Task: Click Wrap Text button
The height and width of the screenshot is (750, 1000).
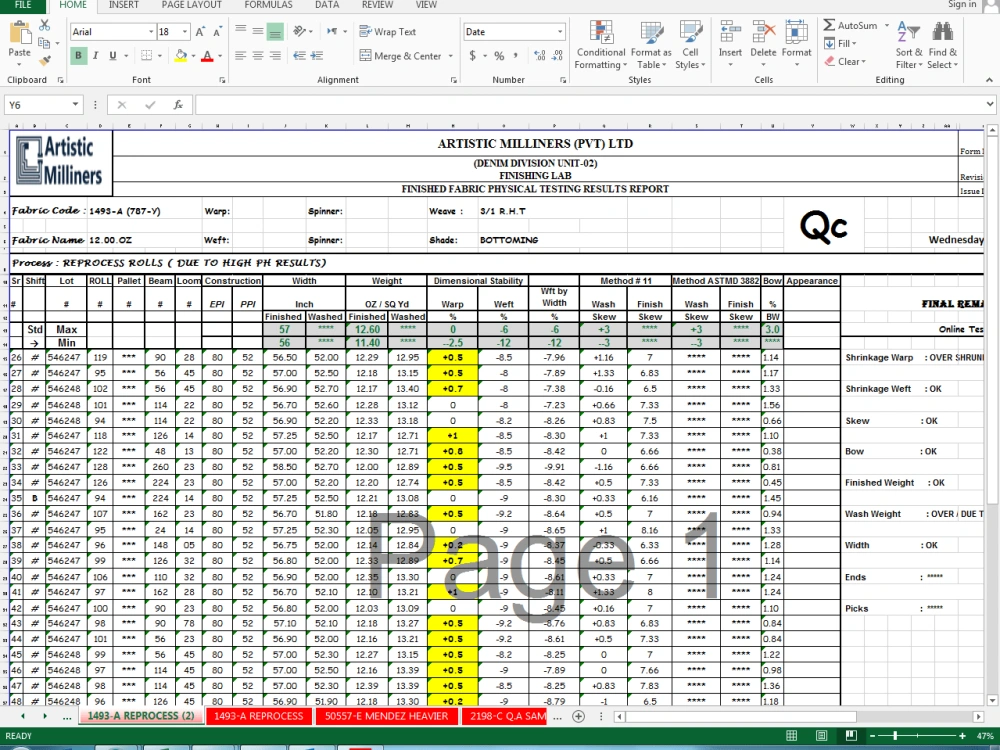Action: [388, 32]
